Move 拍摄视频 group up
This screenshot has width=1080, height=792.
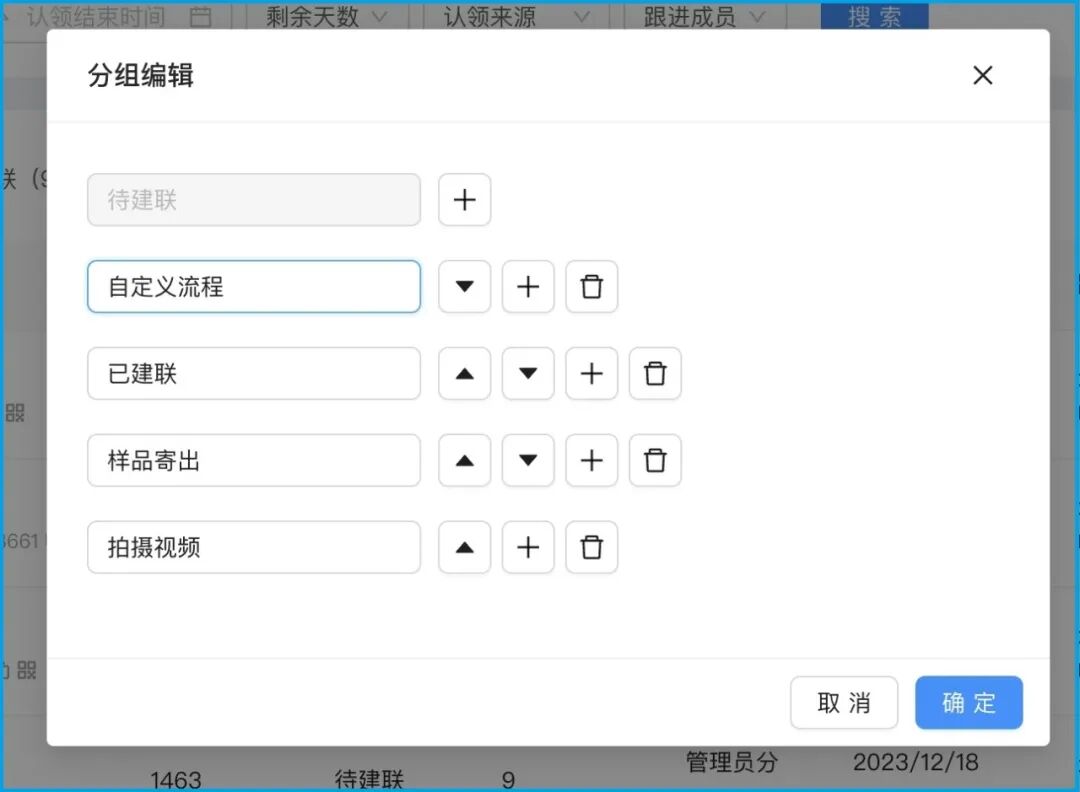point(464,548)
